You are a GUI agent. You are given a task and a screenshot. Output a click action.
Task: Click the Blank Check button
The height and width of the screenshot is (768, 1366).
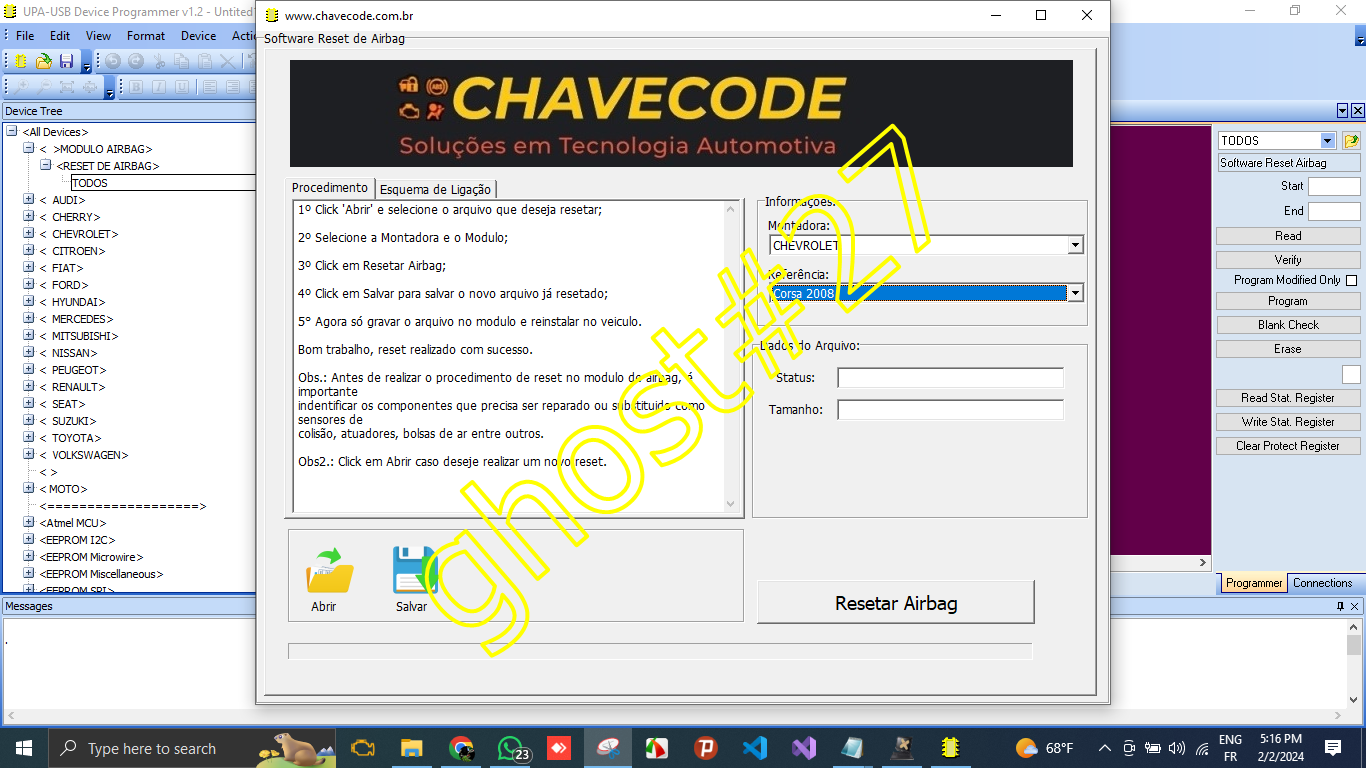[1288, 325]
